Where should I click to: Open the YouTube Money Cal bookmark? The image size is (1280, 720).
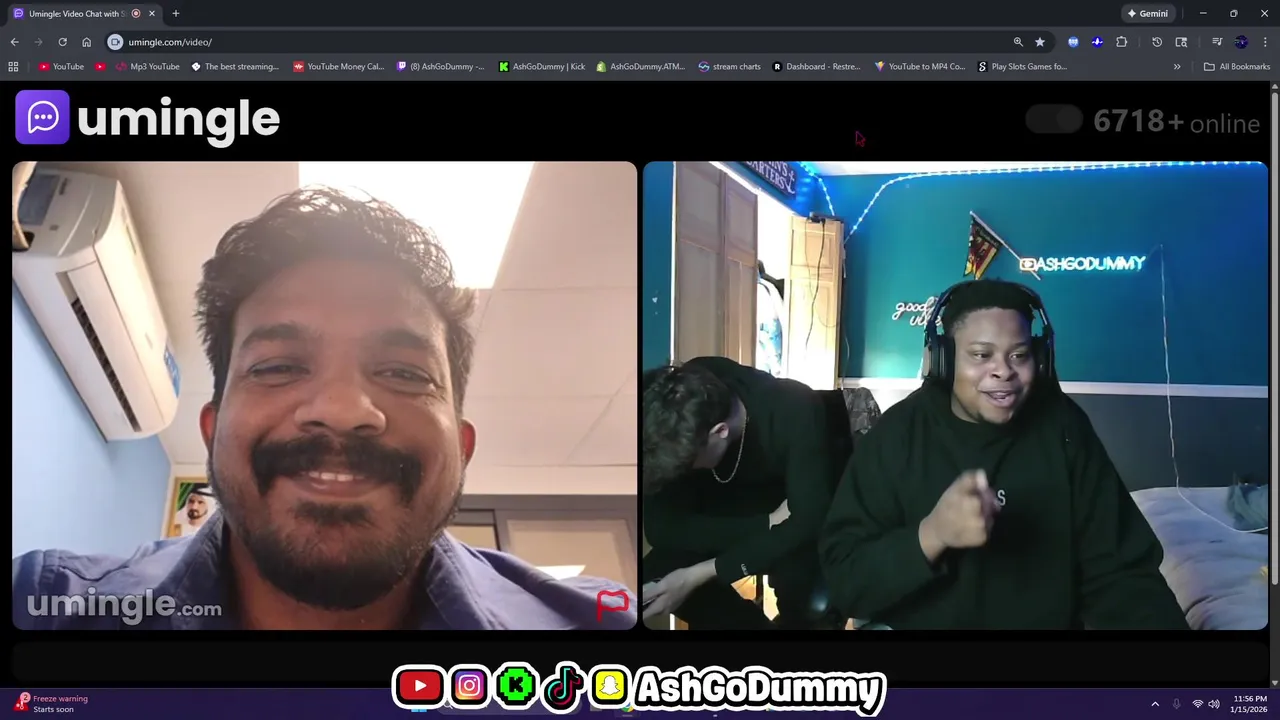point(338,66)
